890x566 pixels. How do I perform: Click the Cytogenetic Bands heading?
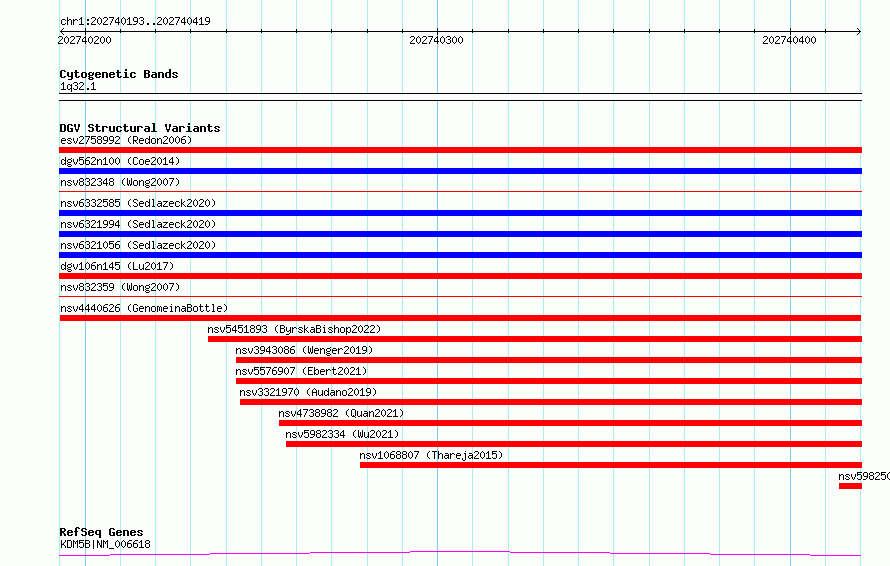pyautogui.click(x=119, y=74)
